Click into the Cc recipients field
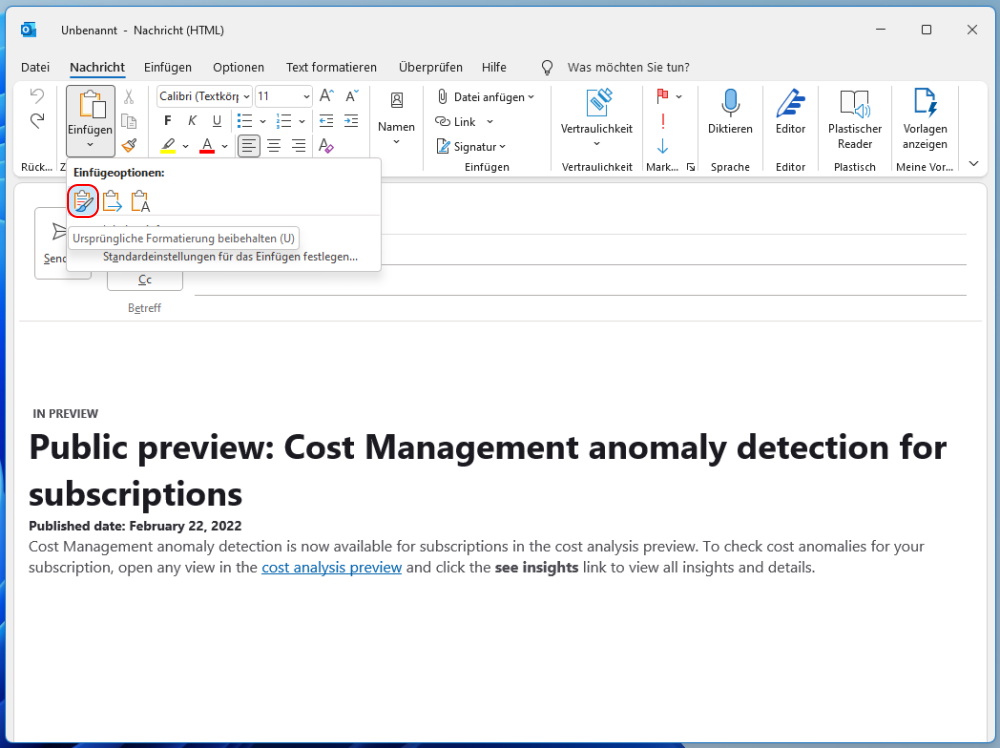1000x748 pixels. (580, 281)
